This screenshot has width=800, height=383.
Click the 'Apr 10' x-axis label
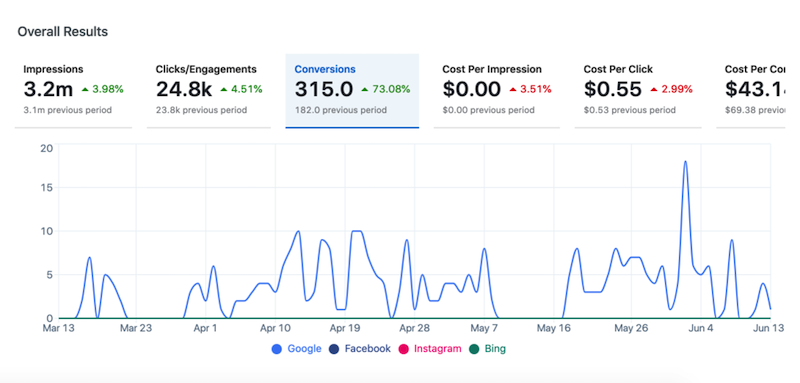click(x=276, y=328)
